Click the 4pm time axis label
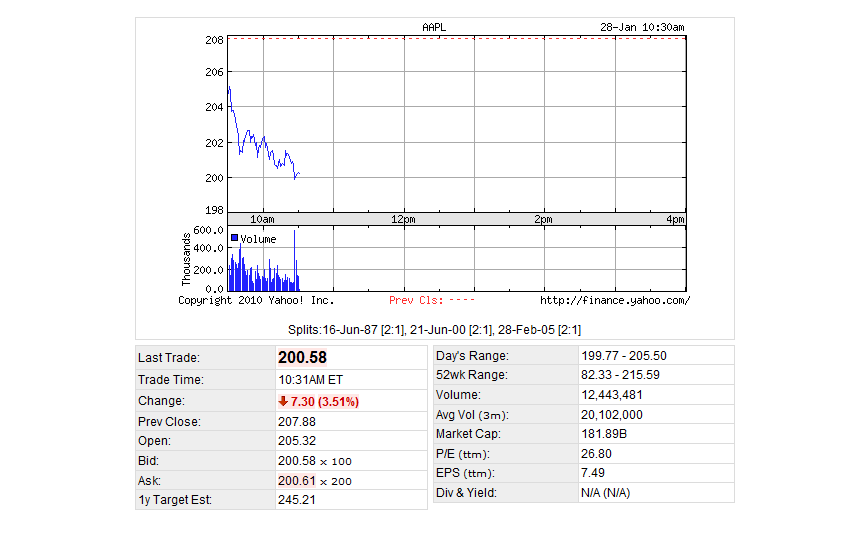 [x=675, y=219]
